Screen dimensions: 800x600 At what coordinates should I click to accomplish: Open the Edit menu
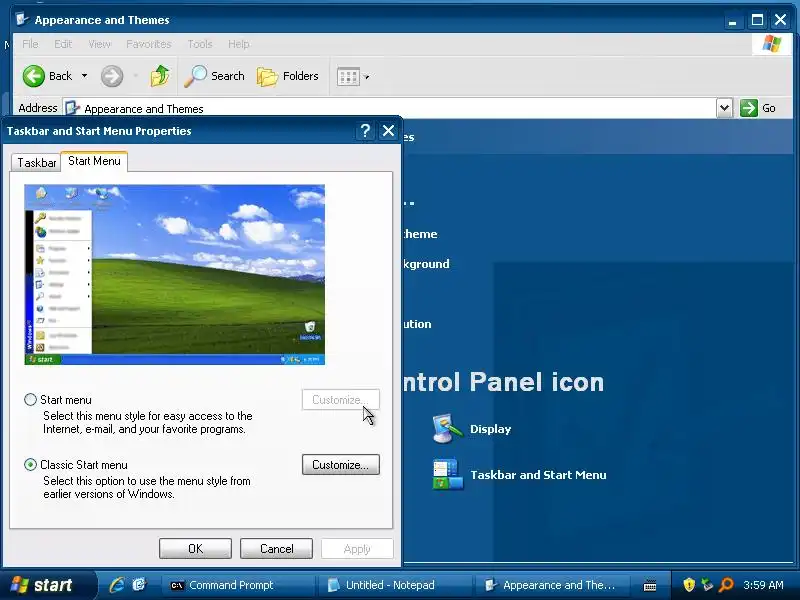click(63, 44)
